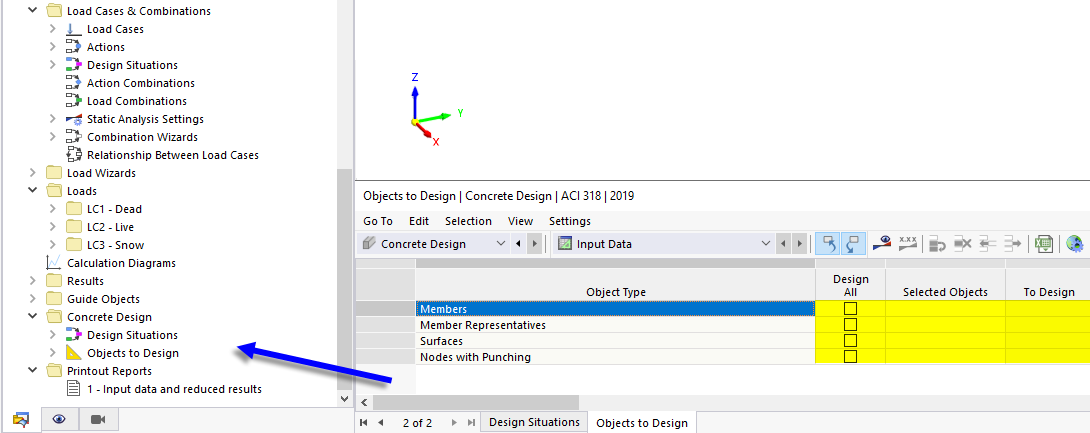Open the Data navigator tab icon
Viewport: 1090px width, 433px height.
coord(21,419)
